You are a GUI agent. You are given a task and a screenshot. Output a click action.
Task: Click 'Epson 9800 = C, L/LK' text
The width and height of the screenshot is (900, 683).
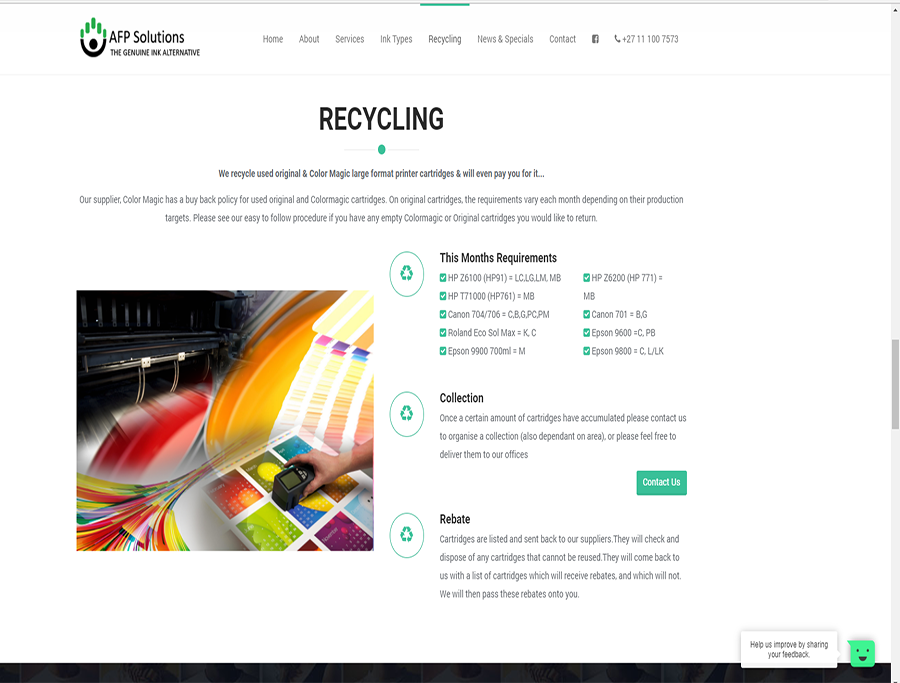tap(627, 351)
